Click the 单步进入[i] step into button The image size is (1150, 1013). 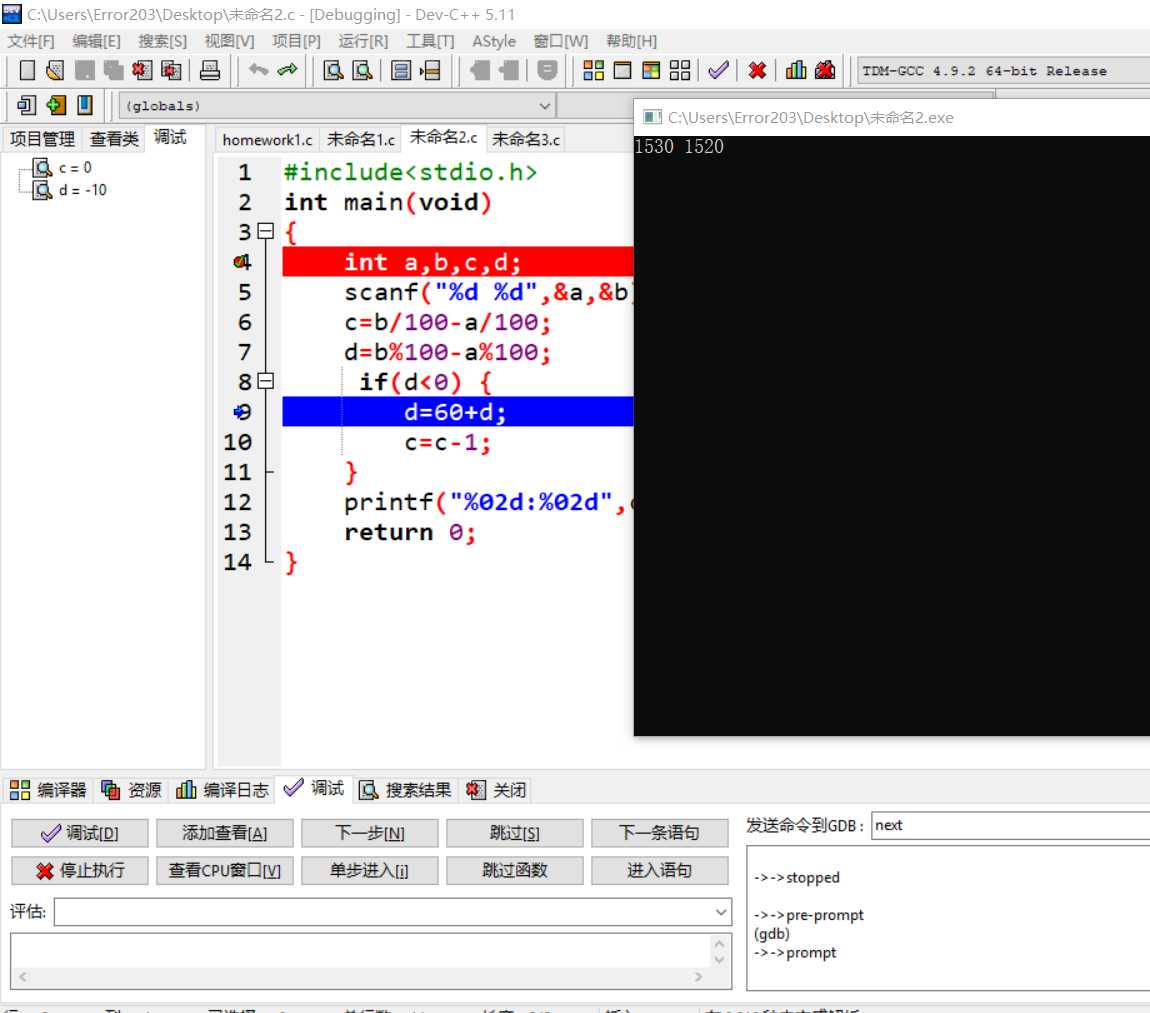[370, 871]
